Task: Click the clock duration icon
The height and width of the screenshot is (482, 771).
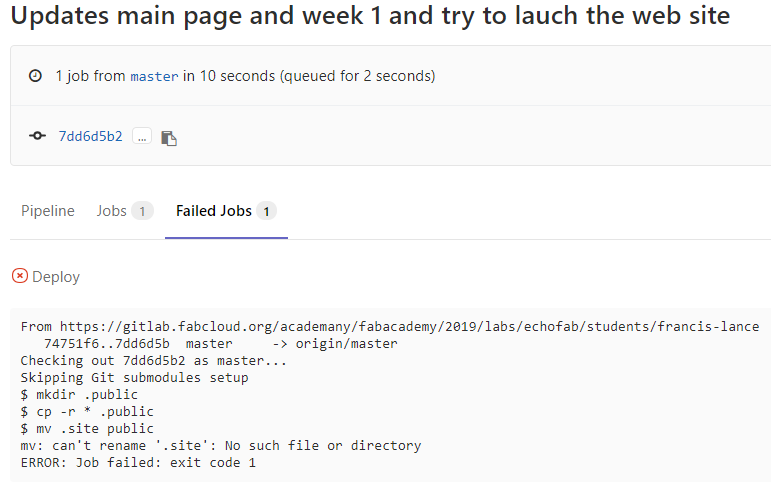Action: tap(35, 76)
